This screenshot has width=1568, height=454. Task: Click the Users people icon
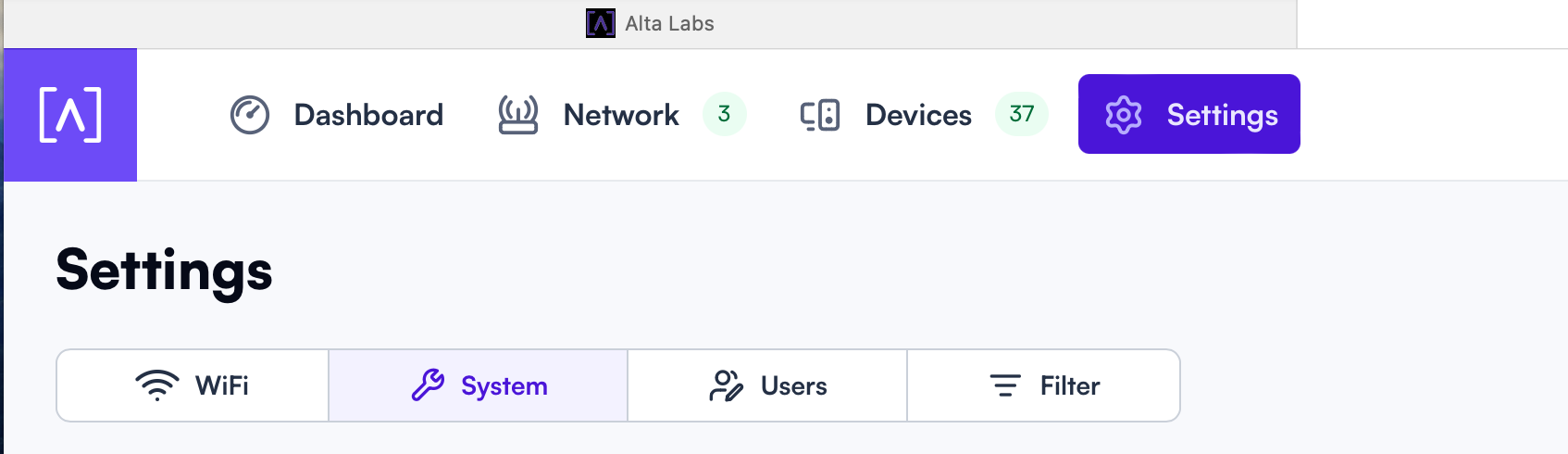[727, 385]
